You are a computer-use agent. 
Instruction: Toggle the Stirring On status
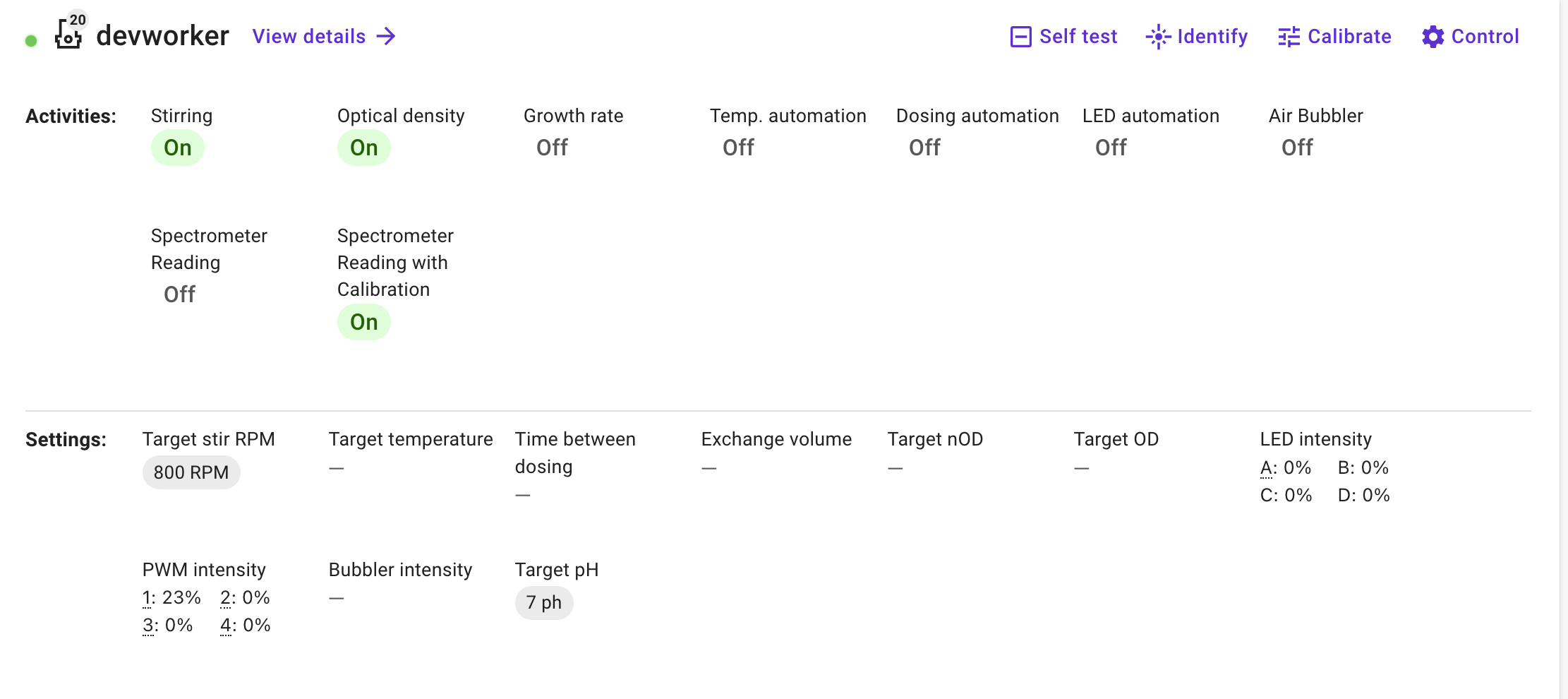[x=178, y=148]
